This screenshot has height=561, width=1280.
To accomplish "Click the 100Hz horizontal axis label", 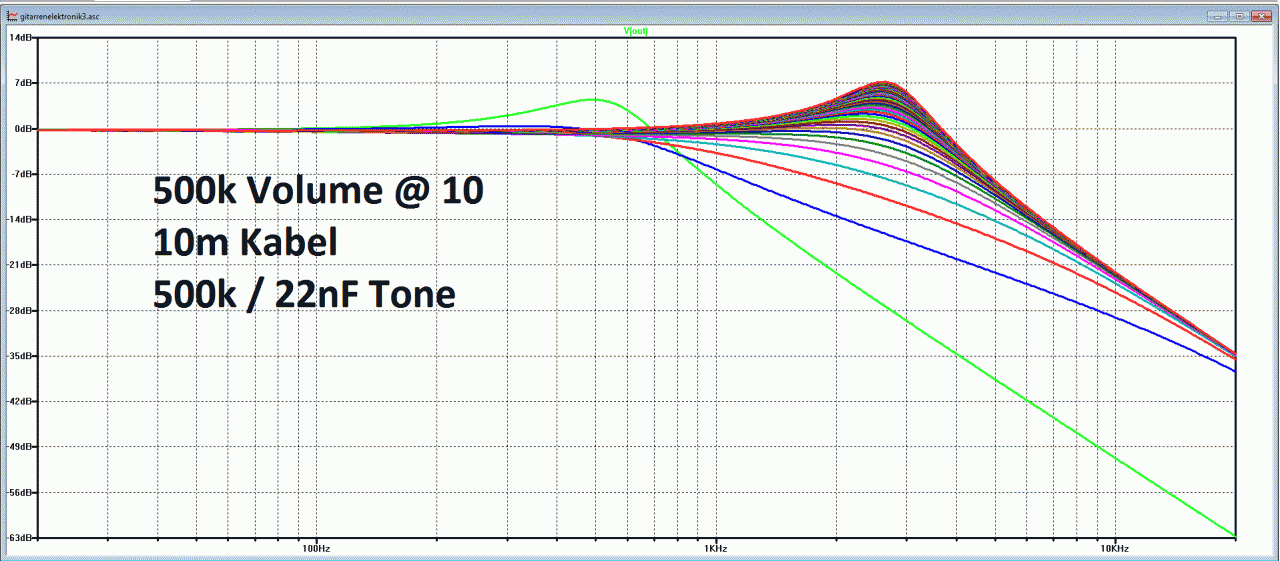I will pyautogui.click(x=316, y=549).
